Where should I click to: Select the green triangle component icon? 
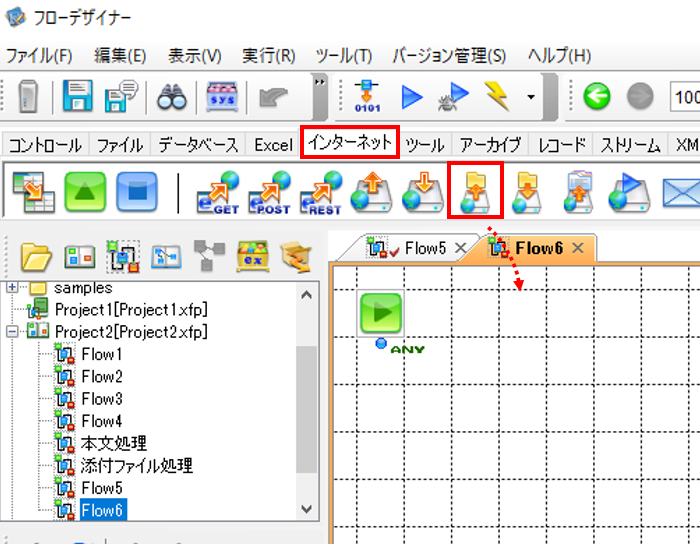click(85, 192)
